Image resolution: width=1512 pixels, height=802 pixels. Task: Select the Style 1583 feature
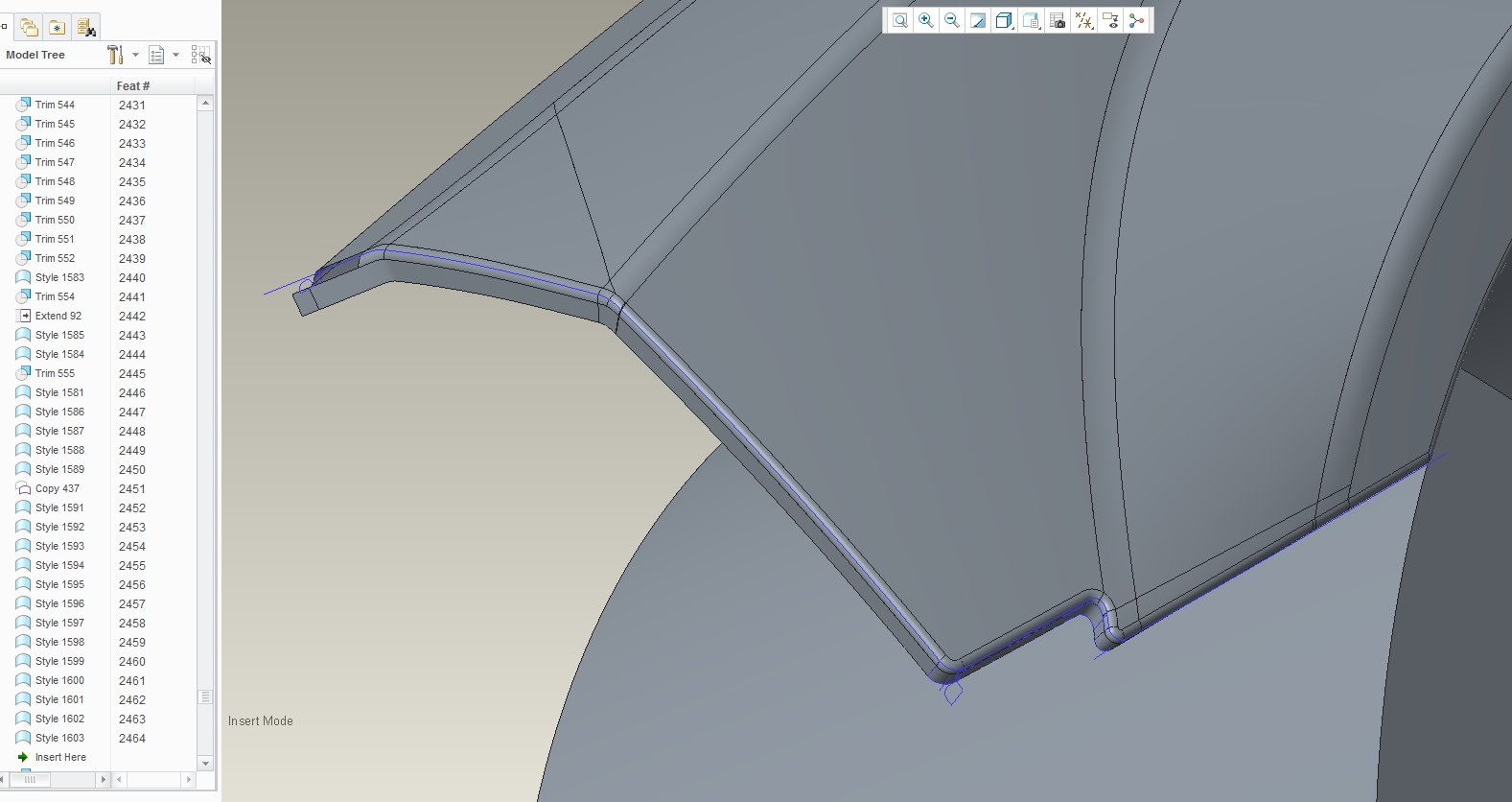(x=59, y=277)
